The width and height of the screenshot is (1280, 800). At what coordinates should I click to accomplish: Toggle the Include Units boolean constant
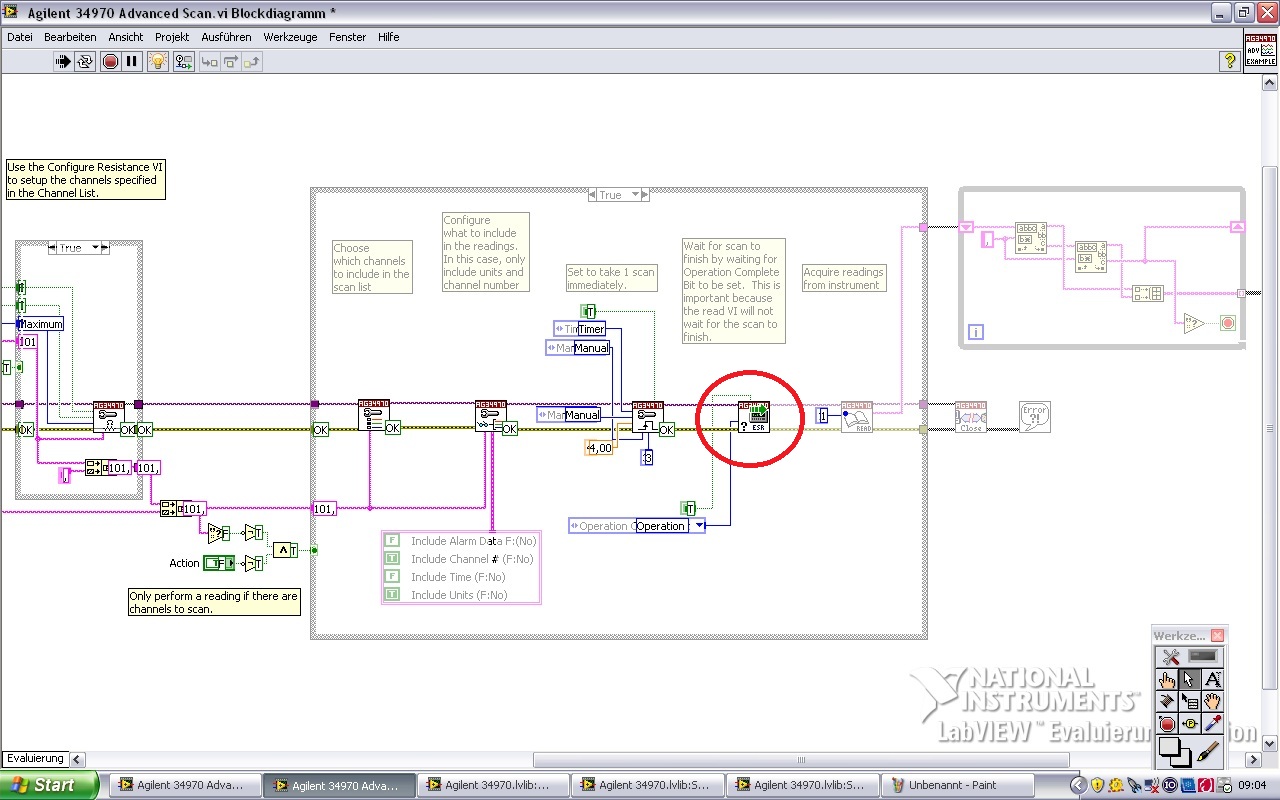point(392,595)
